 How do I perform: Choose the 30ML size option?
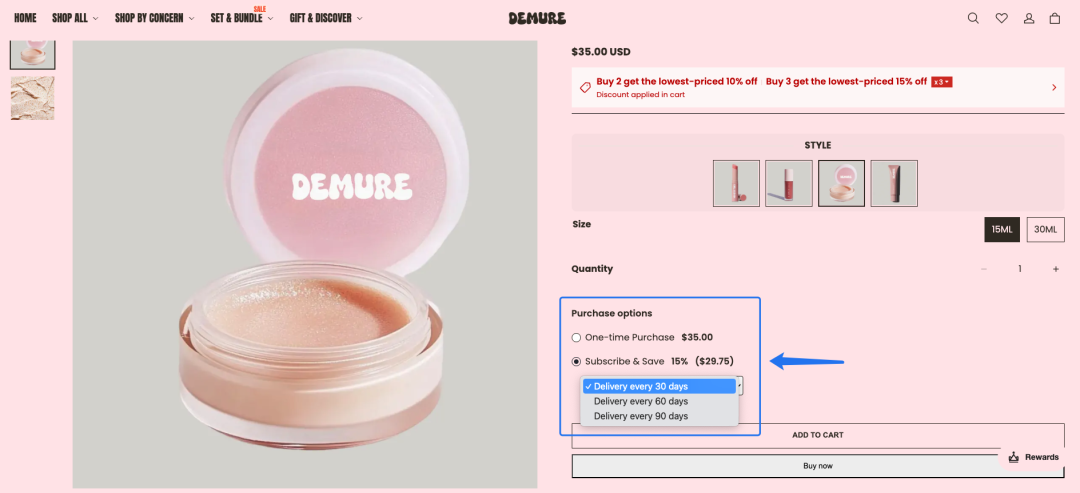[1045, 229]
